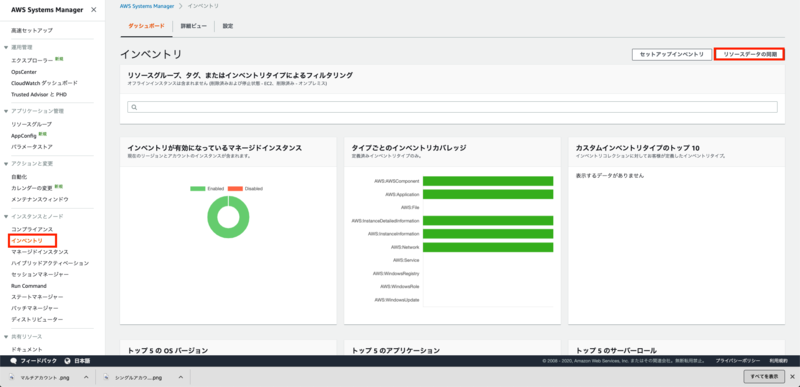The height and width of the screenshot is (387, 800).
Task: Close the AWS Systems Manager sidebar
Action: 93,10
